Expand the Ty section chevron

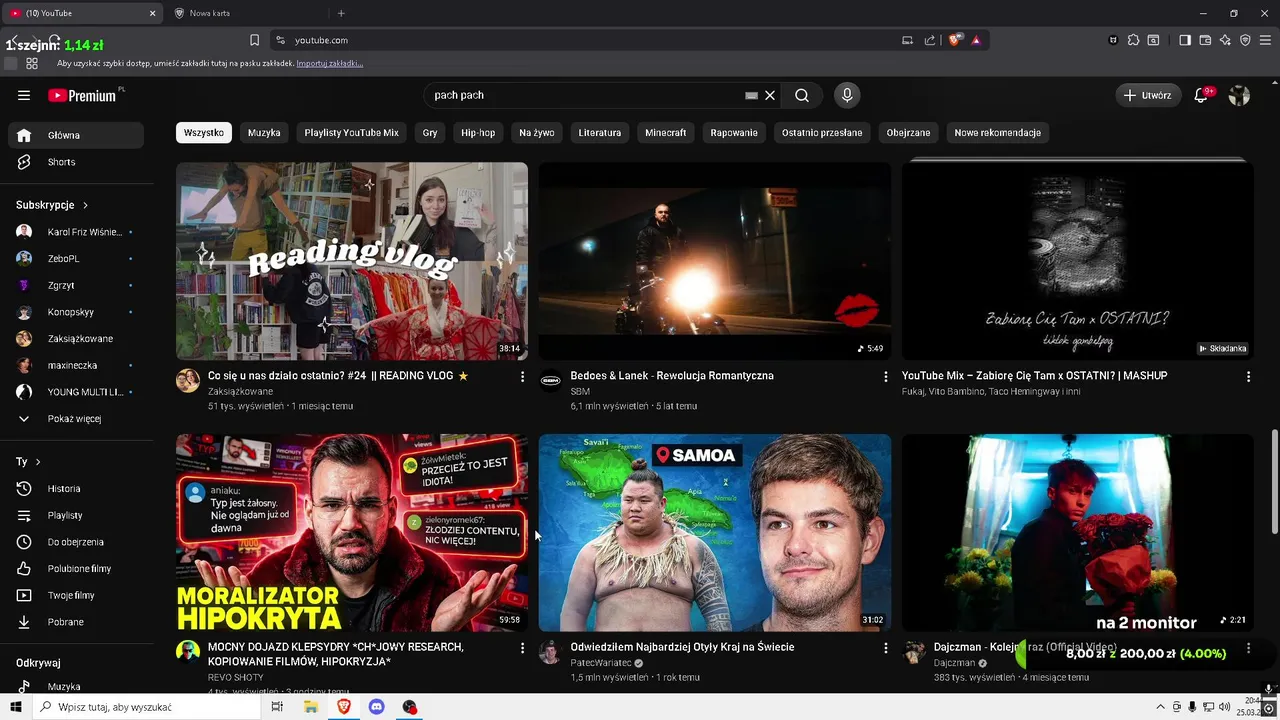pyautogui.click(x=38, y=462)
